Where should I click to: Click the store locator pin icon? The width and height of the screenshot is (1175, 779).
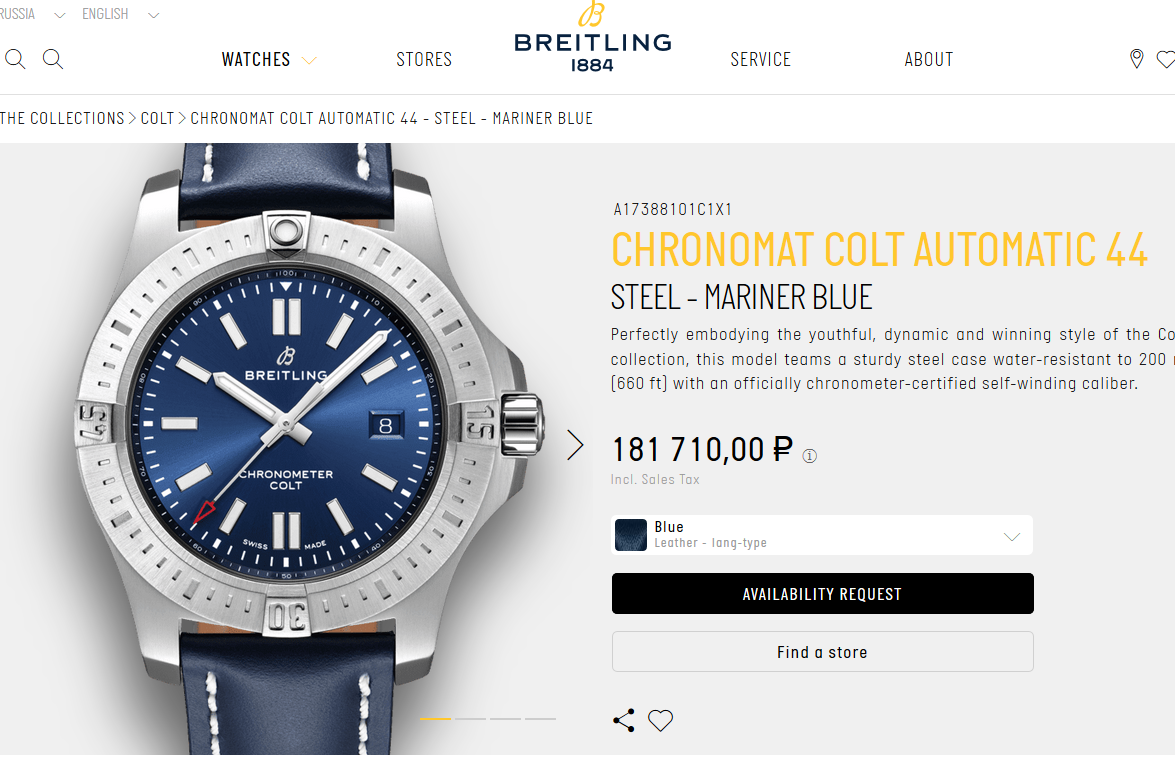[1136, 59]
